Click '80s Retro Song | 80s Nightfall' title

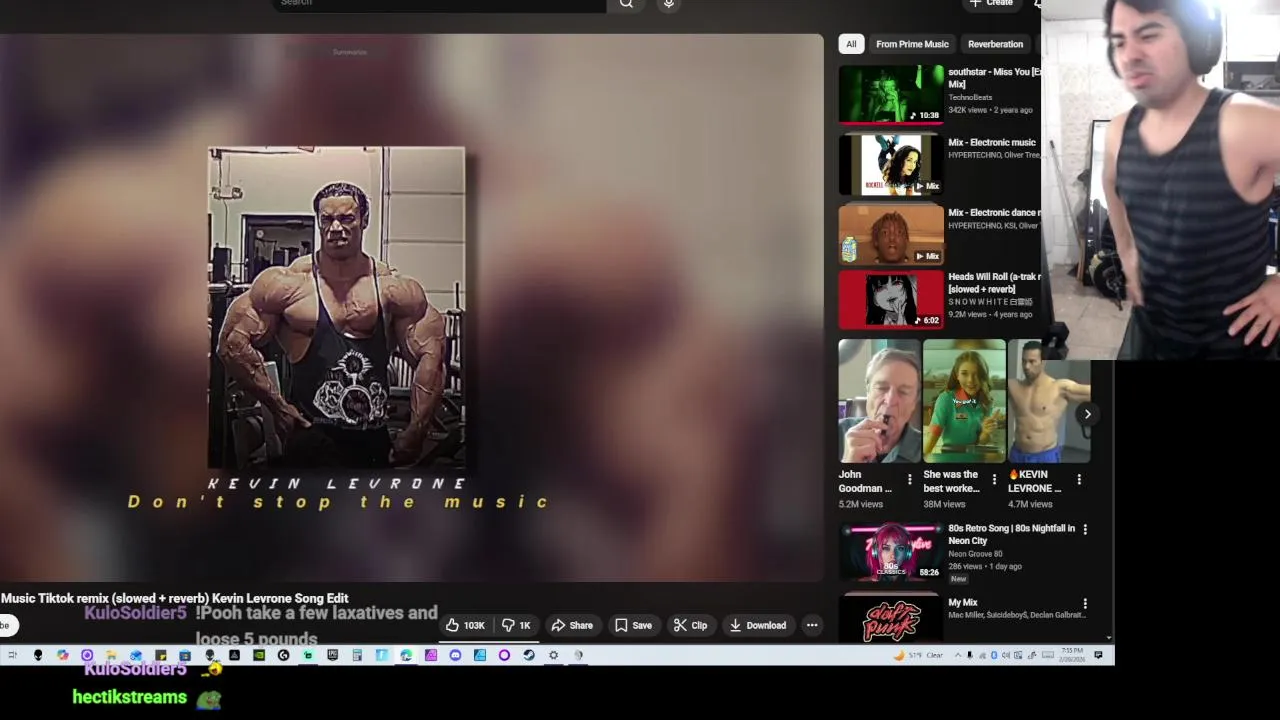tap(1011, 534)
